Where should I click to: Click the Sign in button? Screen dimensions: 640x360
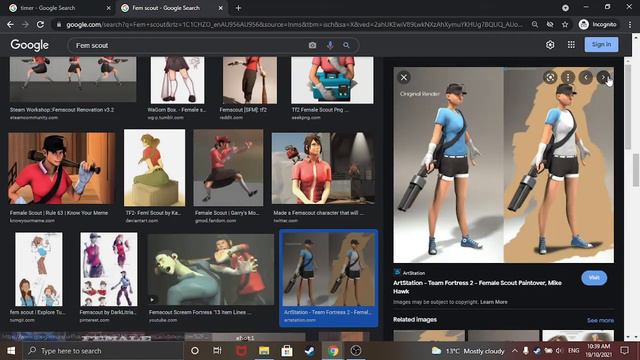(601, 44)
